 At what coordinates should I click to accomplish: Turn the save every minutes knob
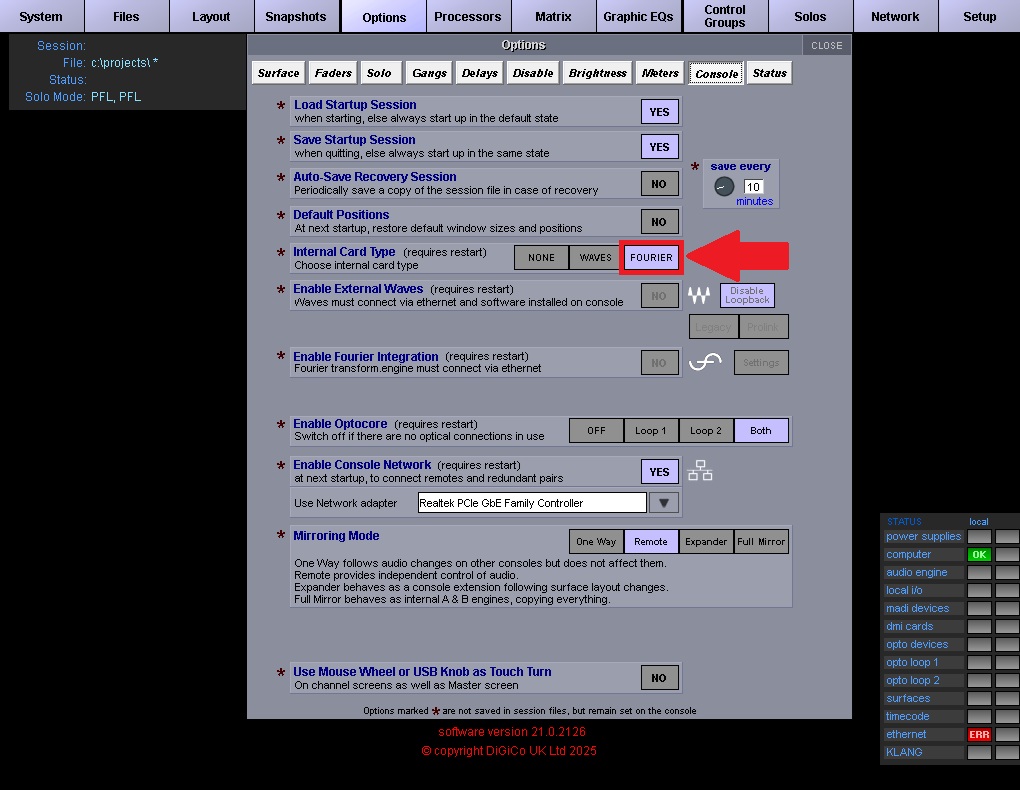(724, 187)
